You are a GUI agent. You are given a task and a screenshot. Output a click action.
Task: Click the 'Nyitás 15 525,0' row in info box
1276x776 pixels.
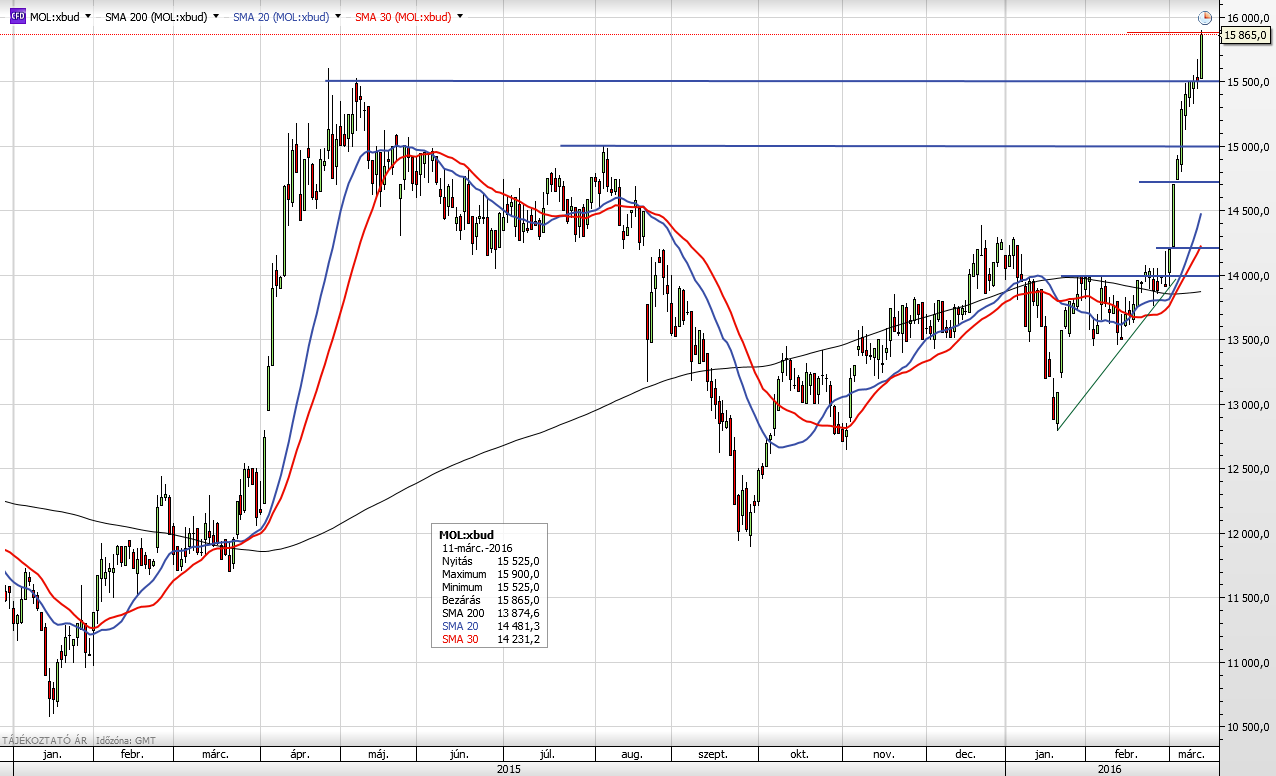(x=490, y=561)
